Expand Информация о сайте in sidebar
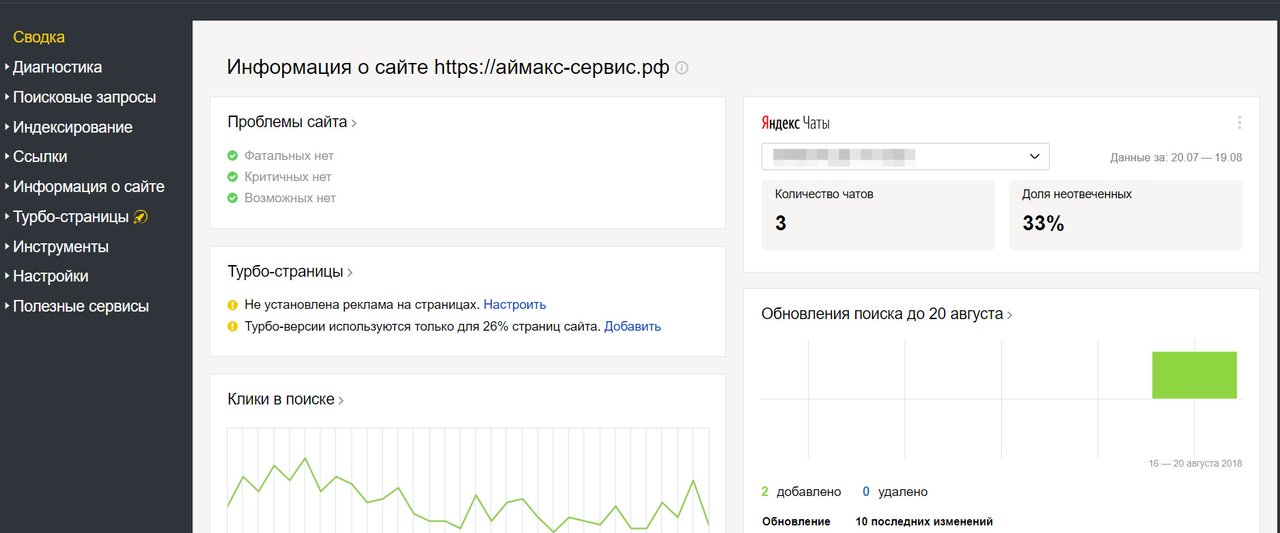 pos(88,187)
